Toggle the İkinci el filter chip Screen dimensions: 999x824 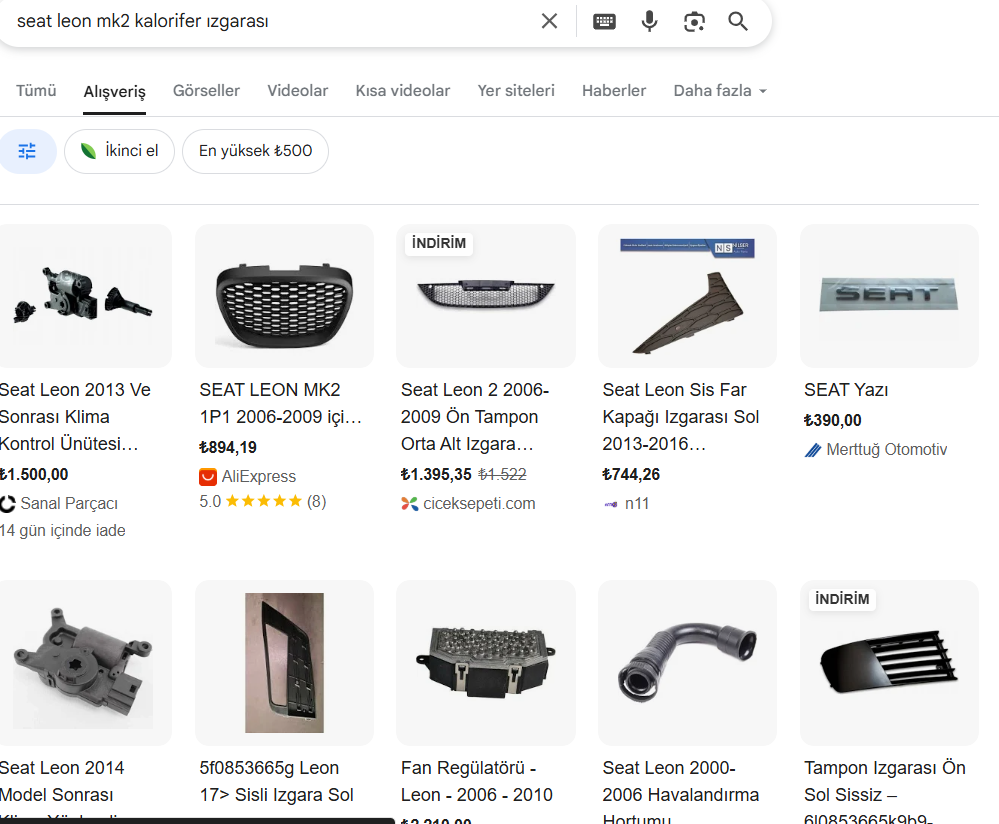(x=119, y=151)
